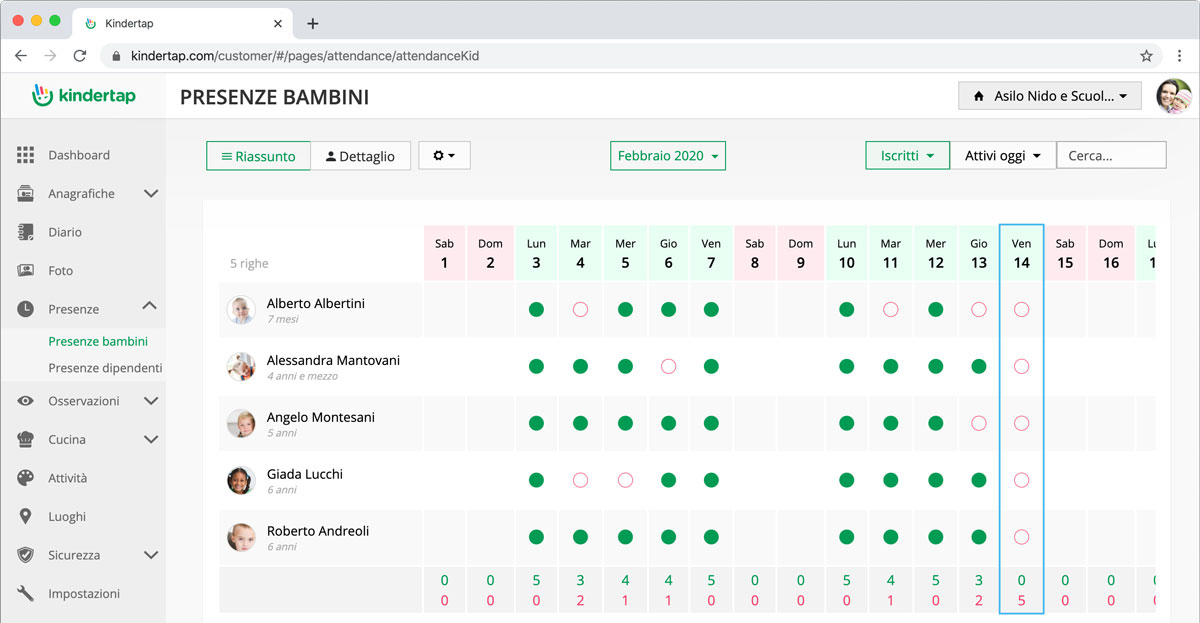Bookmark page with the star icon
The width and height of the screenshot is (1200, 623).
1146,56
